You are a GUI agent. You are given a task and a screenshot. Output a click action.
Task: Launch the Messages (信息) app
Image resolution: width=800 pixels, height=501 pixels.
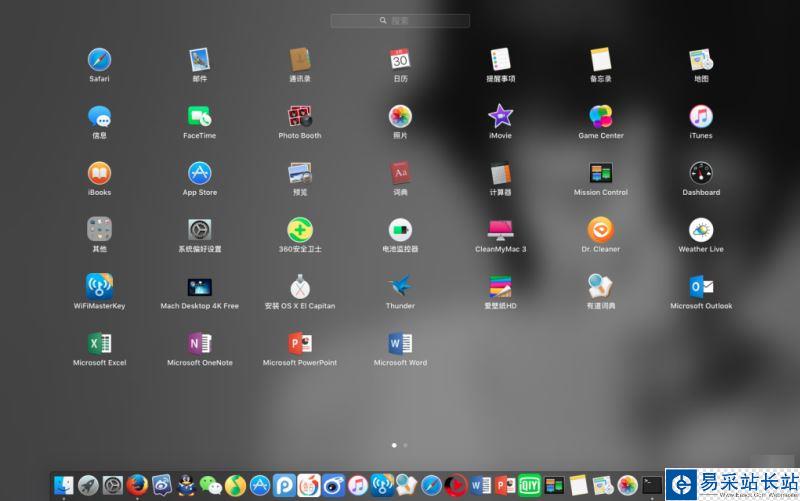[x=99, y=117]
